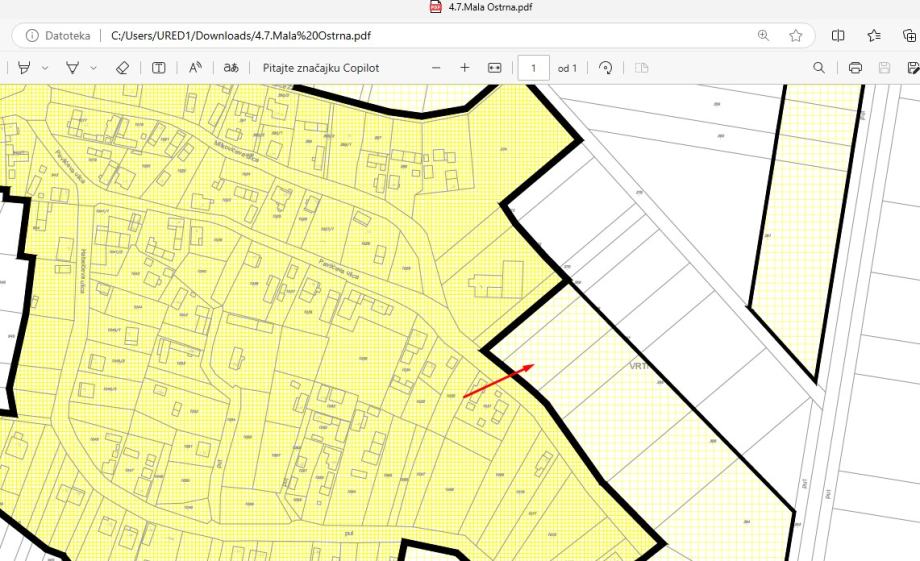Start Read aloud for the PDF
The width and height of the screenshot is (920, 561).
[195, 68]
